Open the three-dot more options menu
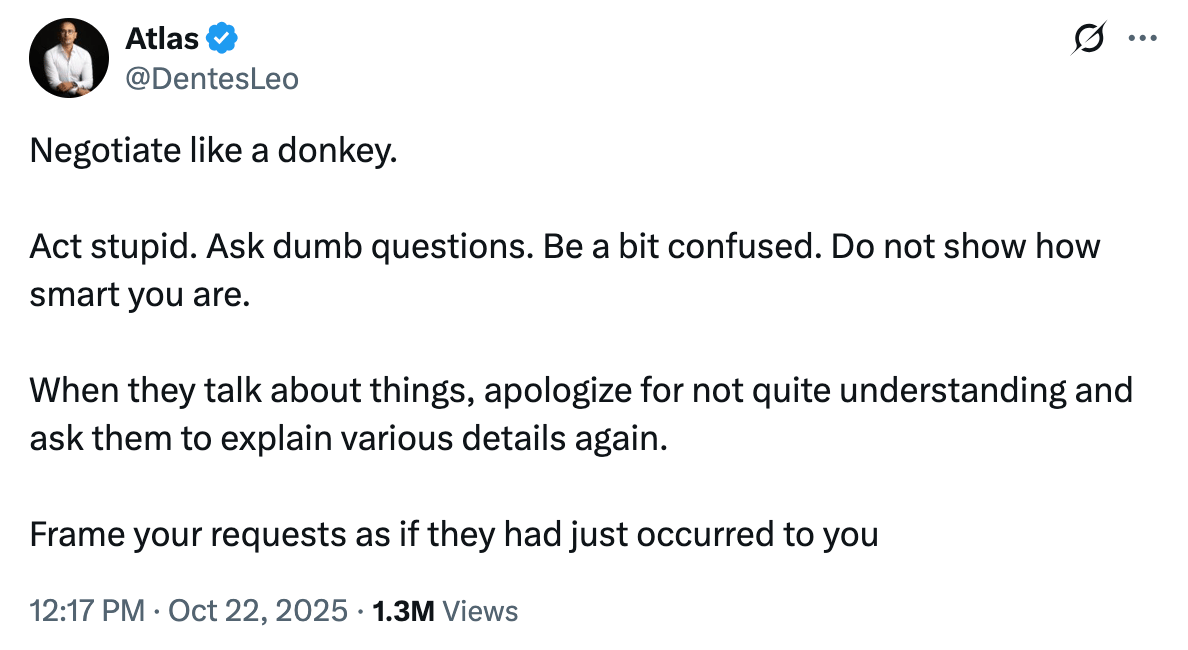Viewport: 1188px width, 650px height. point(1141,41)
